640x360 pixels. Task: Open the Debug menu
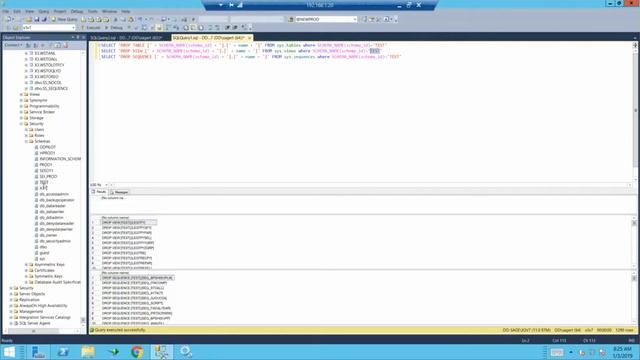point(77,11)
